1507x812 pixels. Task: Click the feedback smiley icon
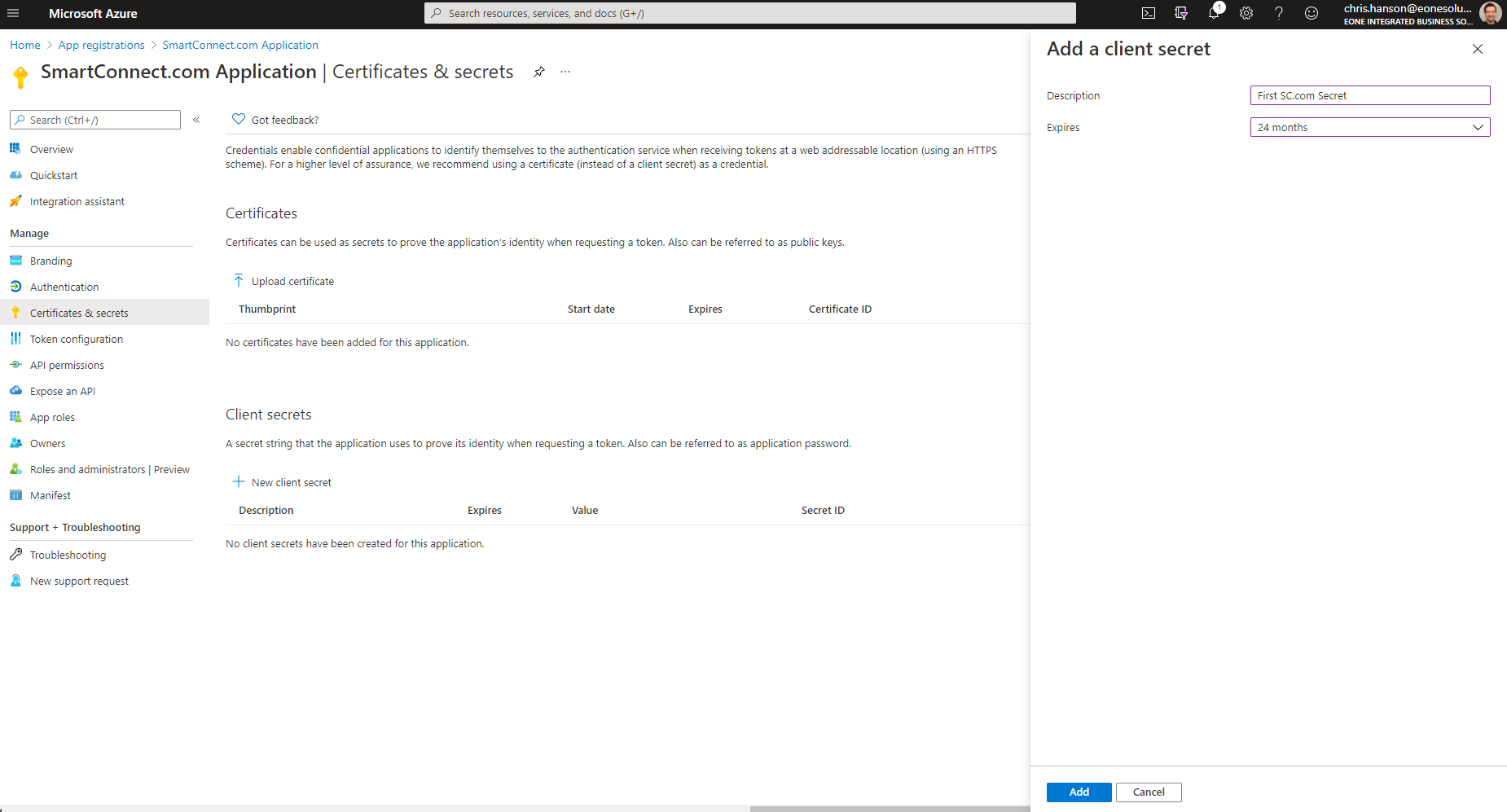[1311, 13]
